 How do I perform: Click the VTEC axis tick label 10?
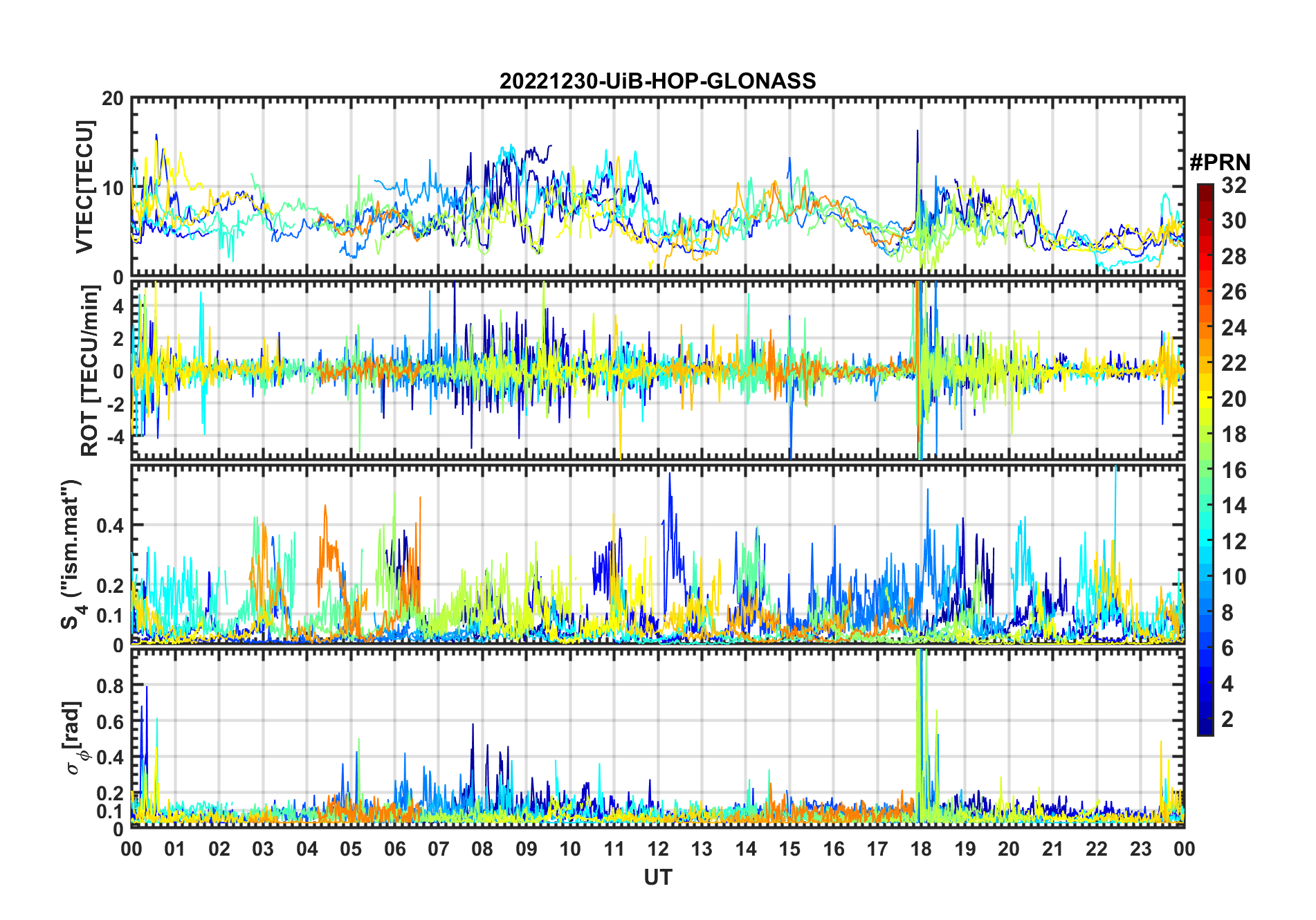pos(113,187)
